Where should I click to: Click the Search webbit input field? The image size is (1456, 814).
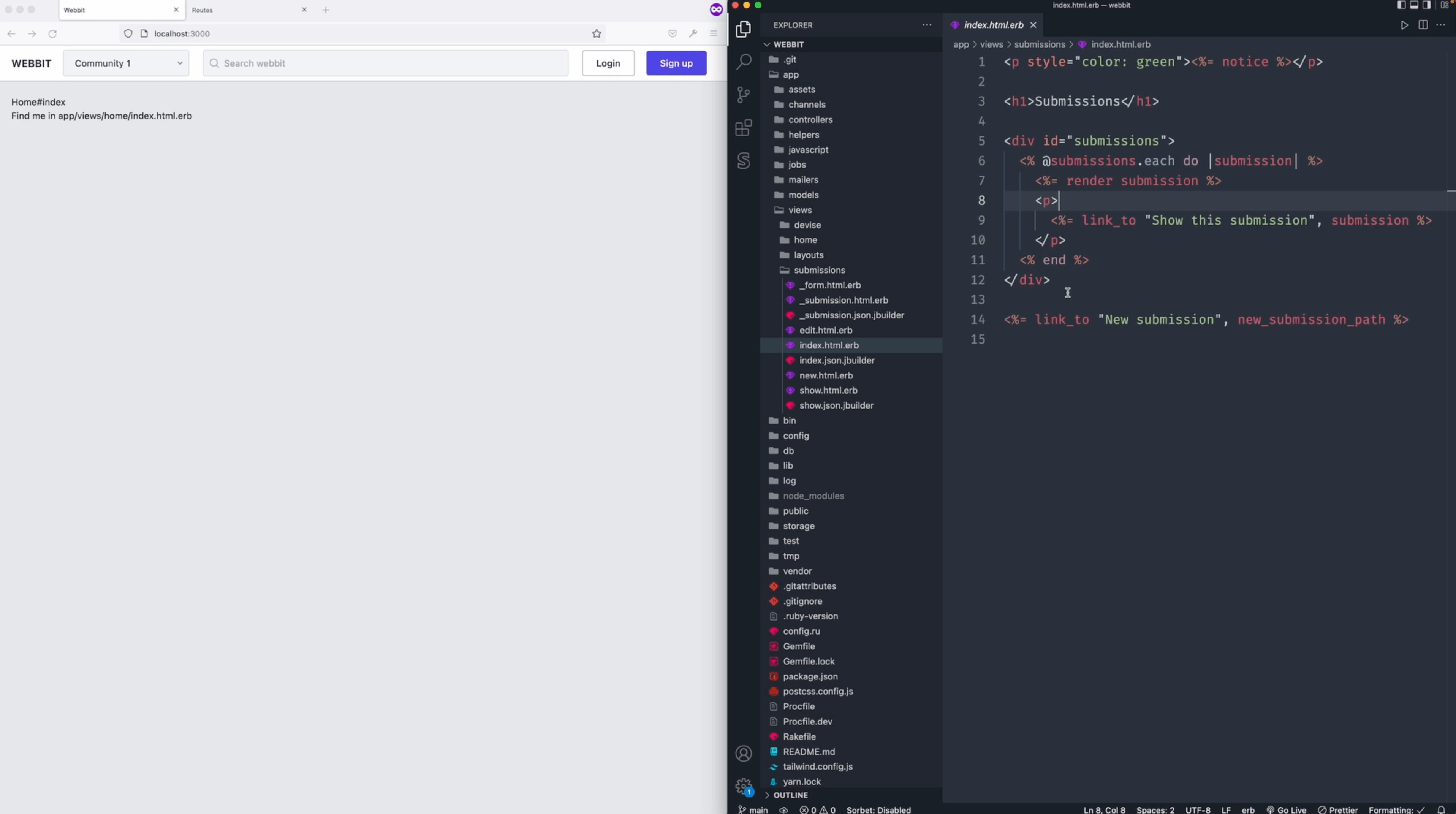pyautogui.click(x=386, y=63)
